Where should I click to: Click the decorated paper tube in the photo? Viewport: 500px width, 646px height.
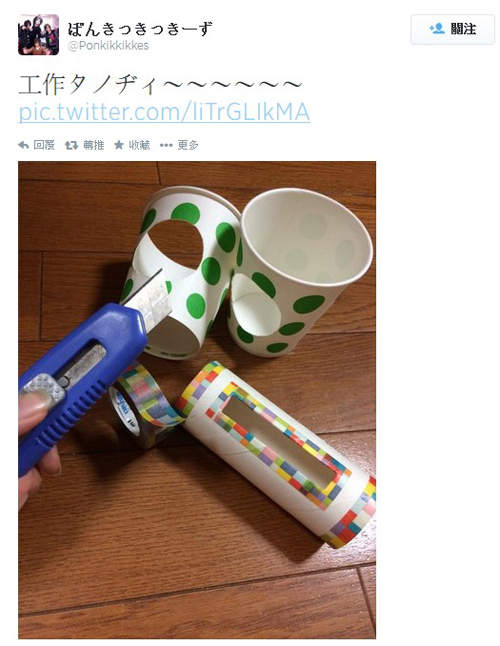point(278,453)
